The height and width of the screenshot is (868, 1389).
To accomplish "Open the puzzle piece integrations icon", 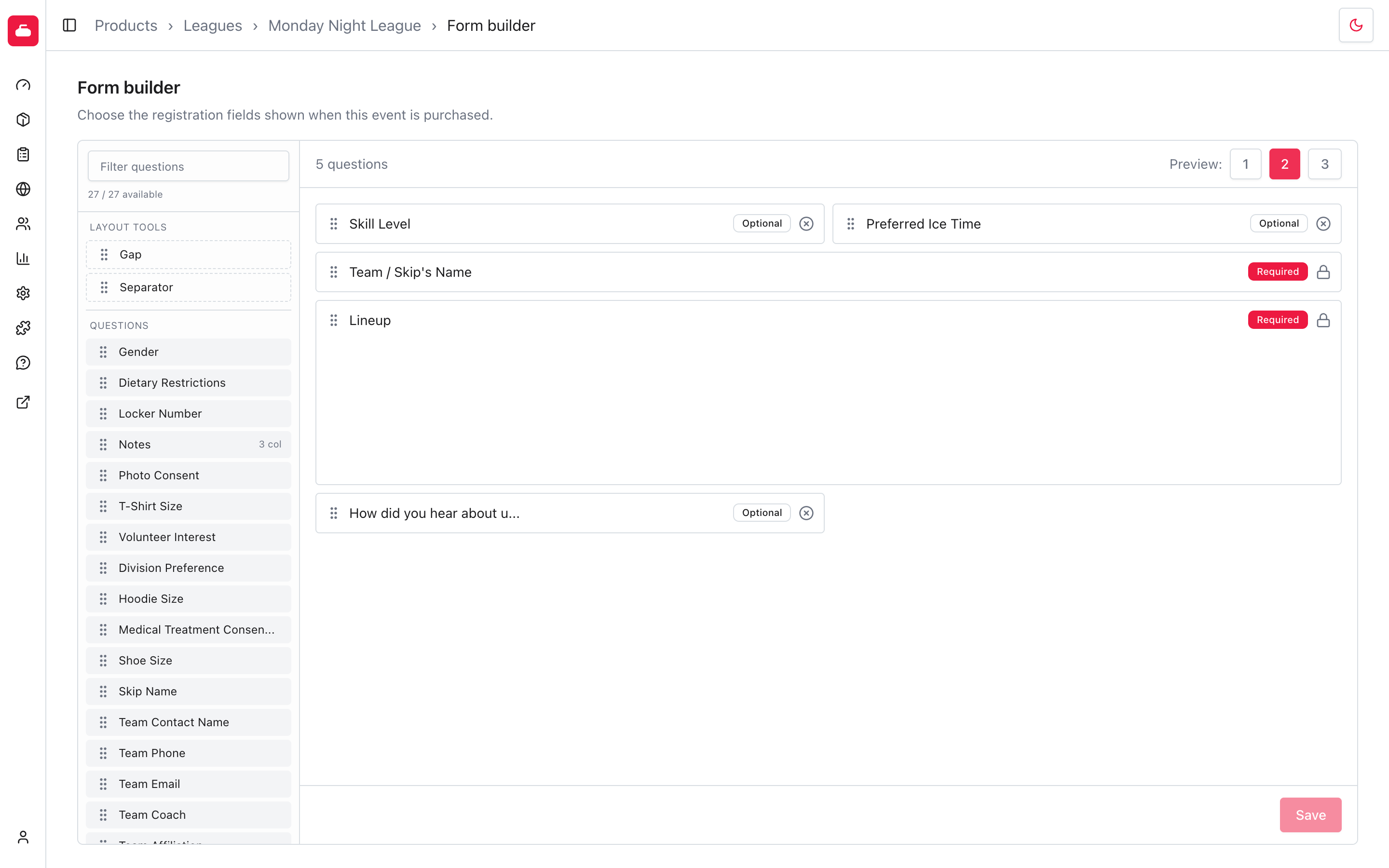I will point(23,328).
